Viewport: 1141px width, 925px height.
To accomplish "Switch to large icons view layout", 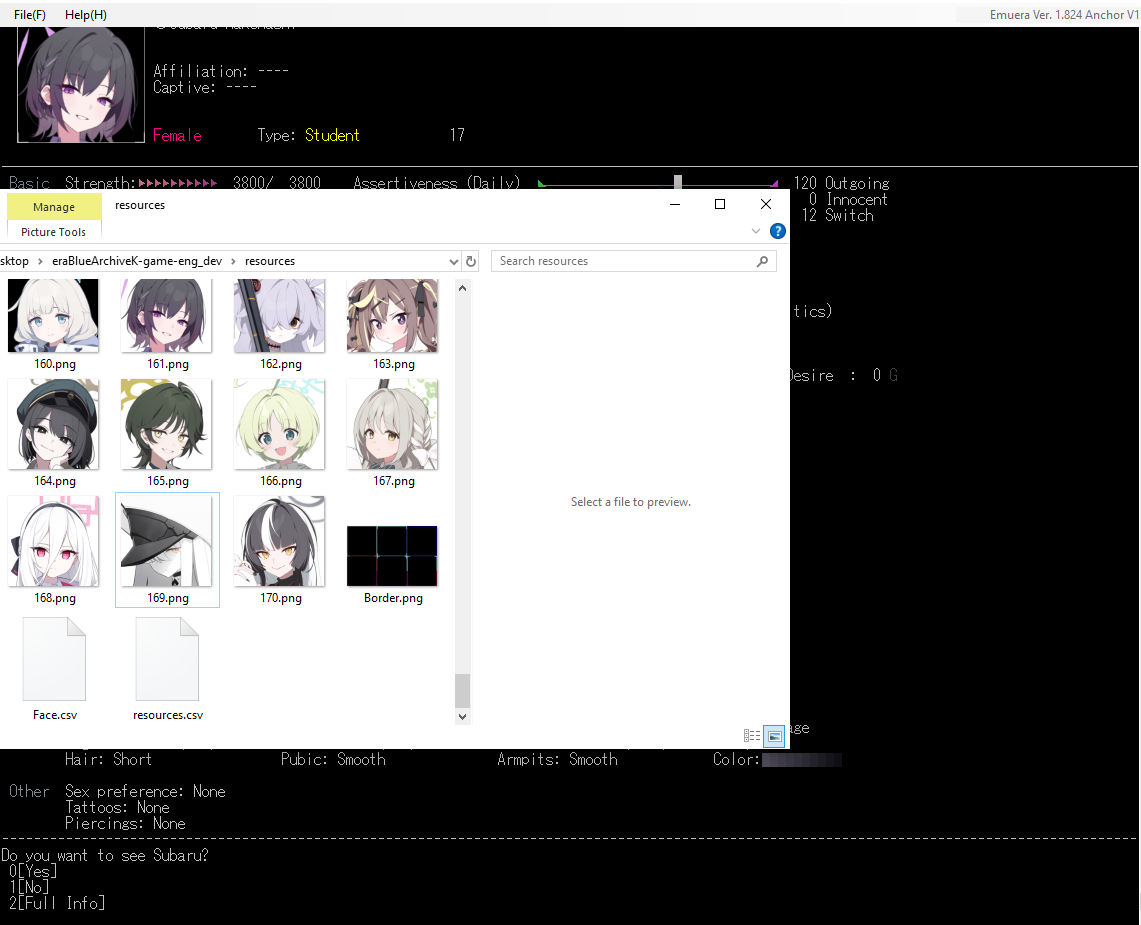I will click(x=774, y=736).
